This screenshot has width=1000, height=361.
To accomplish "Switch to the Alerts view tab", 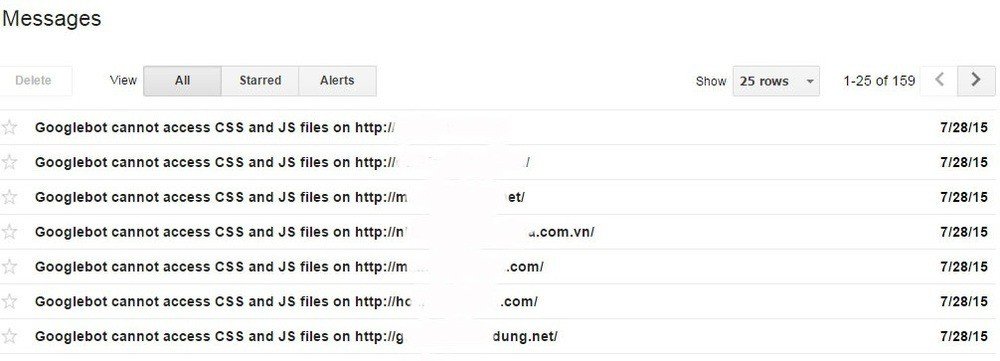I will coord(337,81).
